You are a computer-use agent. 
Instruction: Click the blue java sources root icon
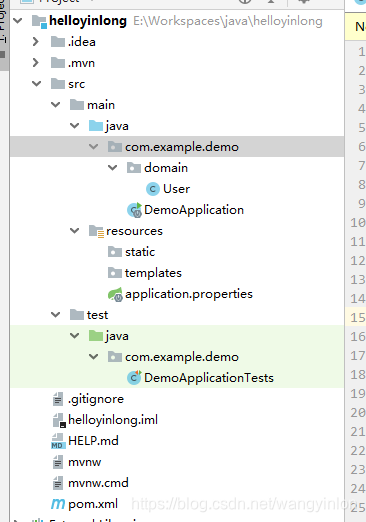96,126
